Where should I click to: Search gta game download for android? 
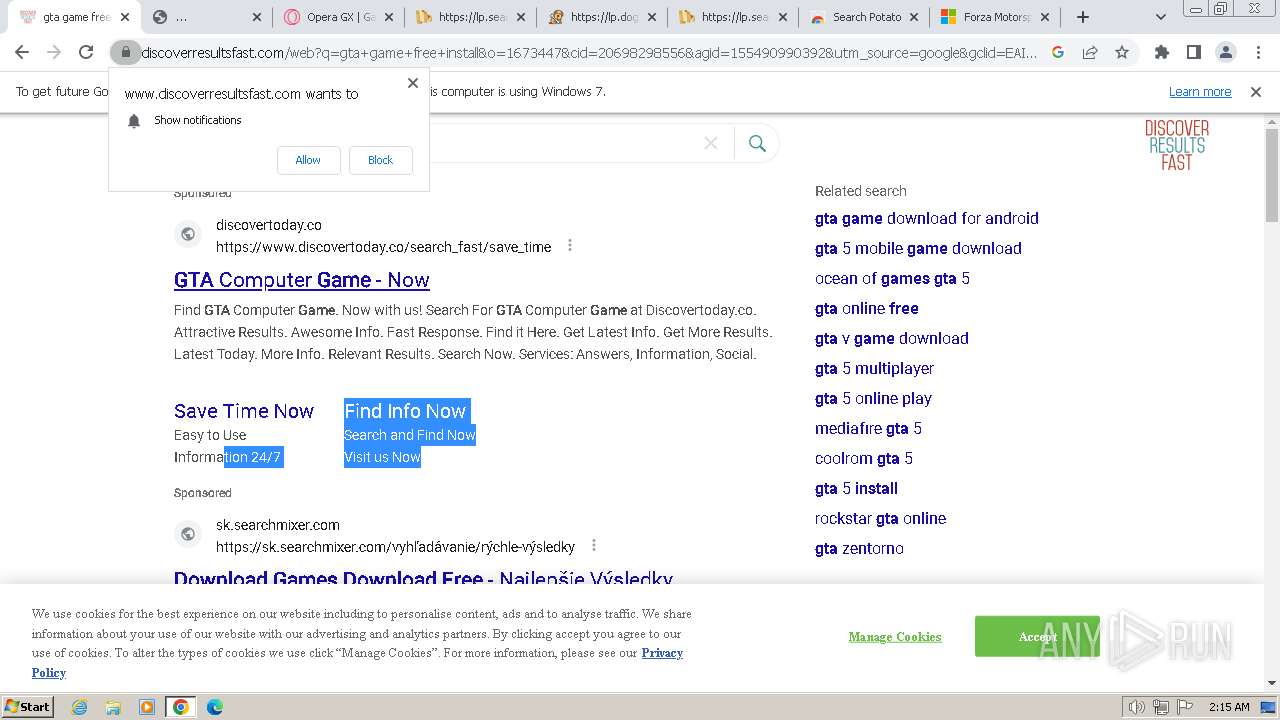pyautogui.click(x=927, y=218)
